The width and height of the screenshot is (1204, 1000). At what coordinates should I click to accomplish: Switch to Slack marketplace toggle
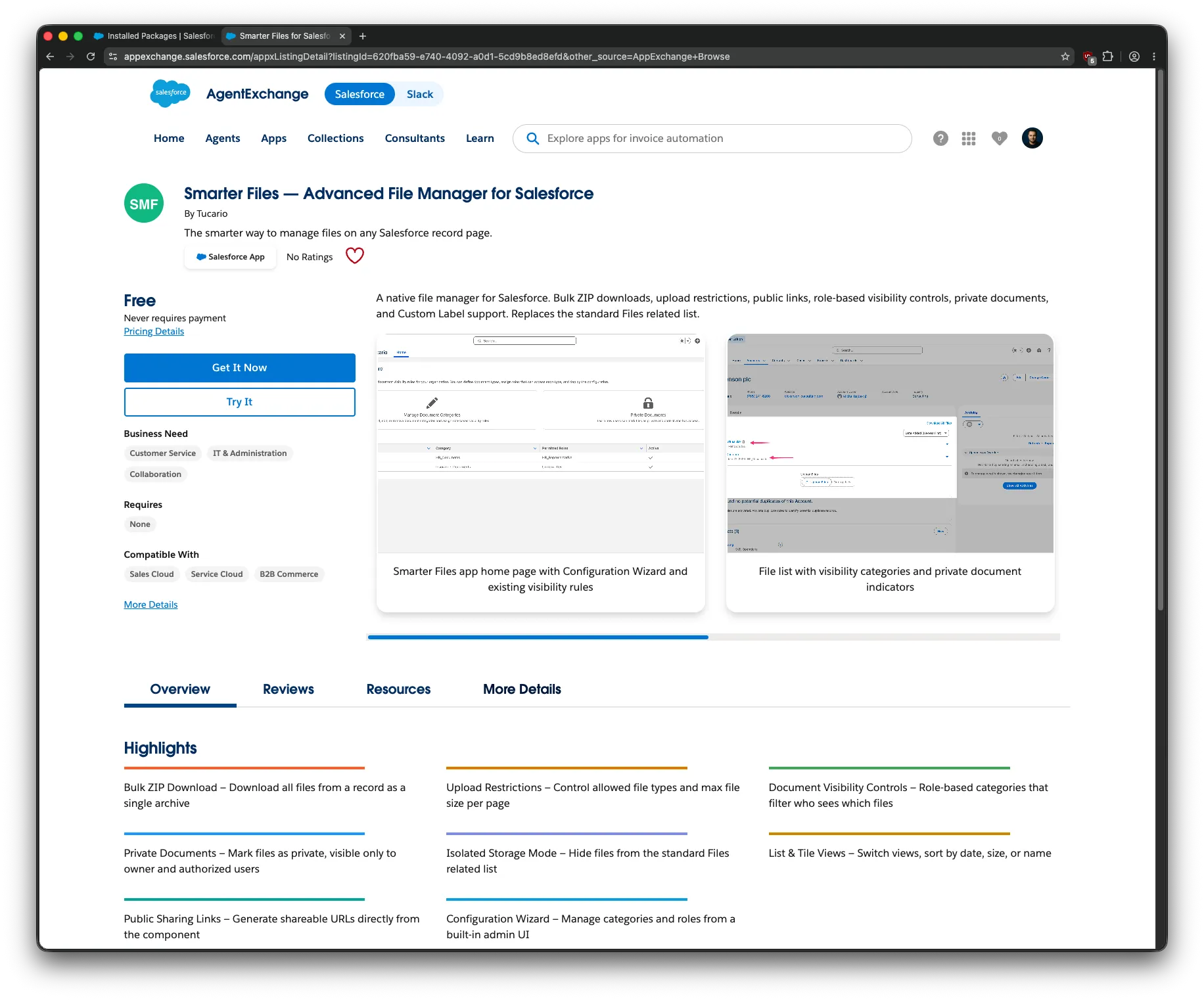(x=420, y=94)
